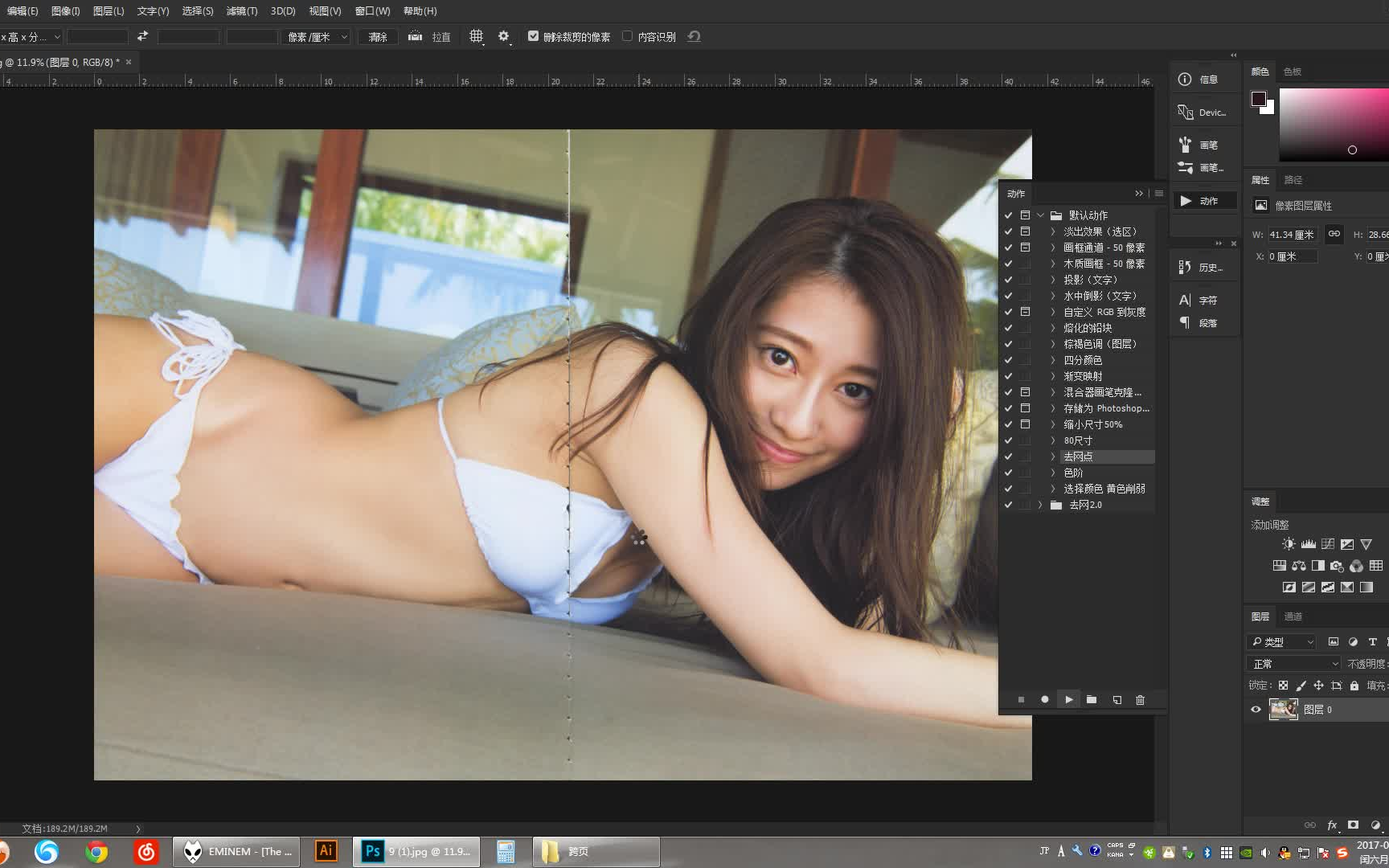
Task: Lock layer position move icon
Action: tap(1318, 686)
